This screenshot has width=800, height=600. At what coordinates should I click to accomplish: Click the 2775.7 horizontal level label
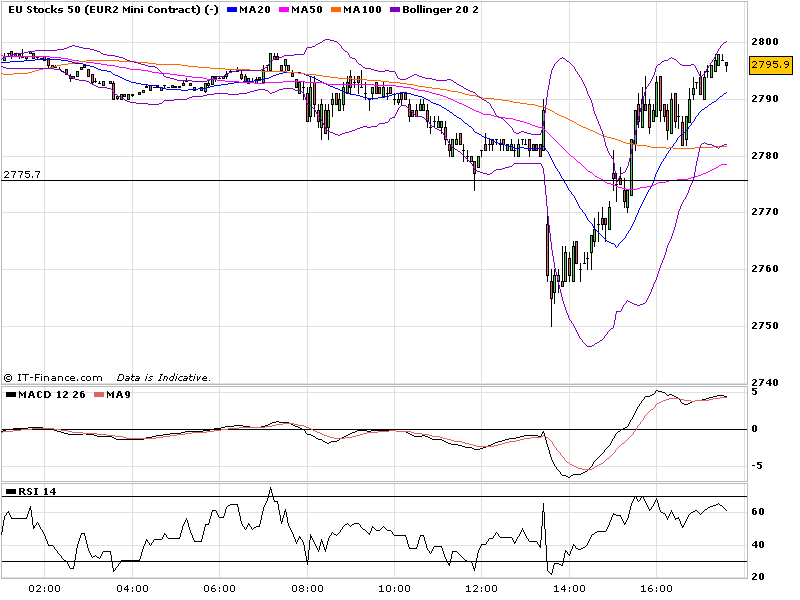(22, 174)
